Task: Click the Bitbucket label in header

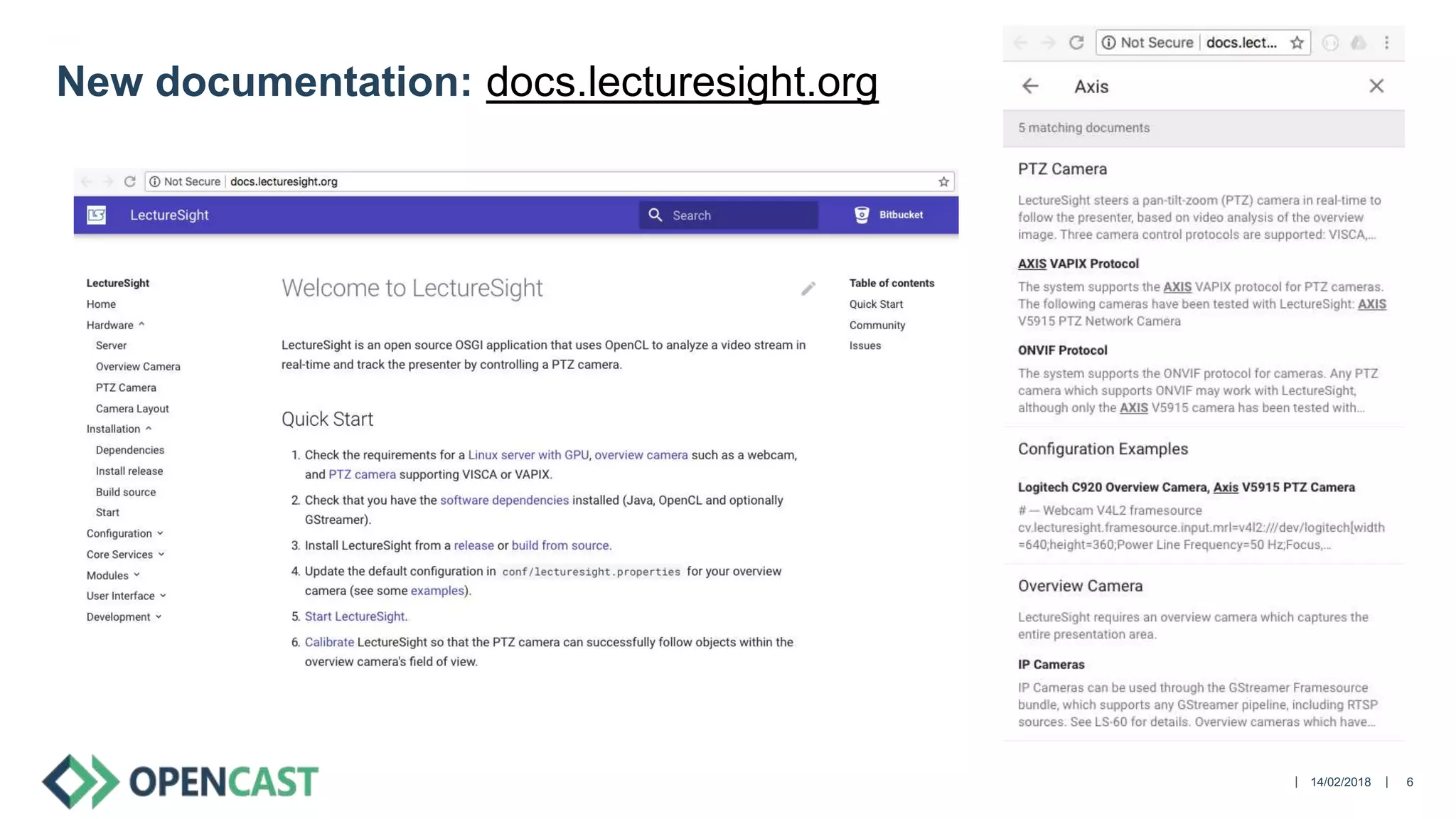Action: click(x=901, y=215)
